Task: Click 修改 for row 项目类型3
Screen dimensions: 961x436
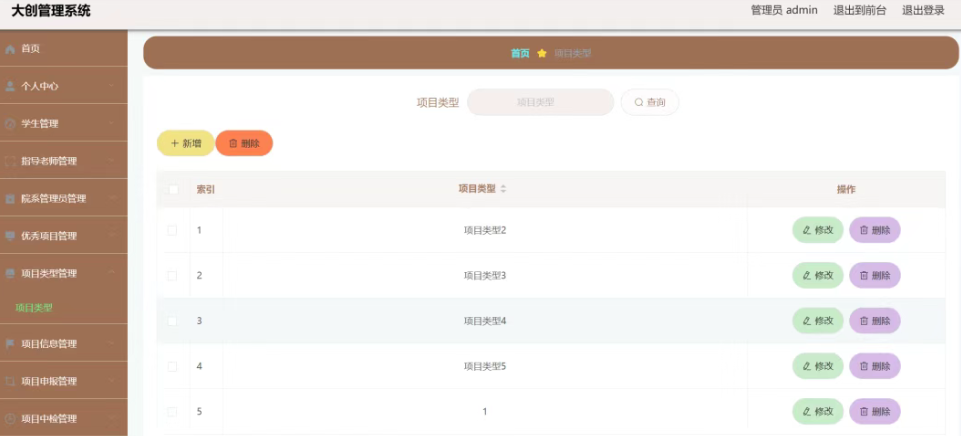Action: tap(818, 275)
